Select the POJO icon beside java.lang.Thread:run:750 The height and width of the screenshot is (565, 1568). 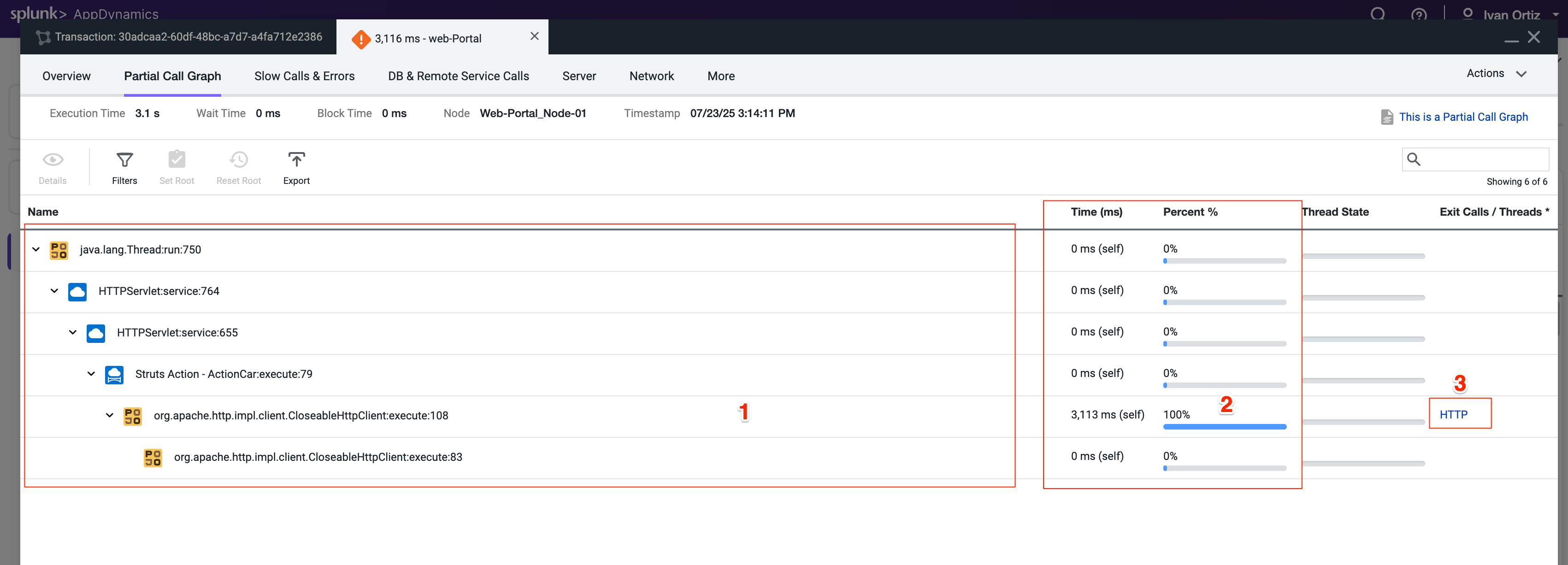click(59, 250)
